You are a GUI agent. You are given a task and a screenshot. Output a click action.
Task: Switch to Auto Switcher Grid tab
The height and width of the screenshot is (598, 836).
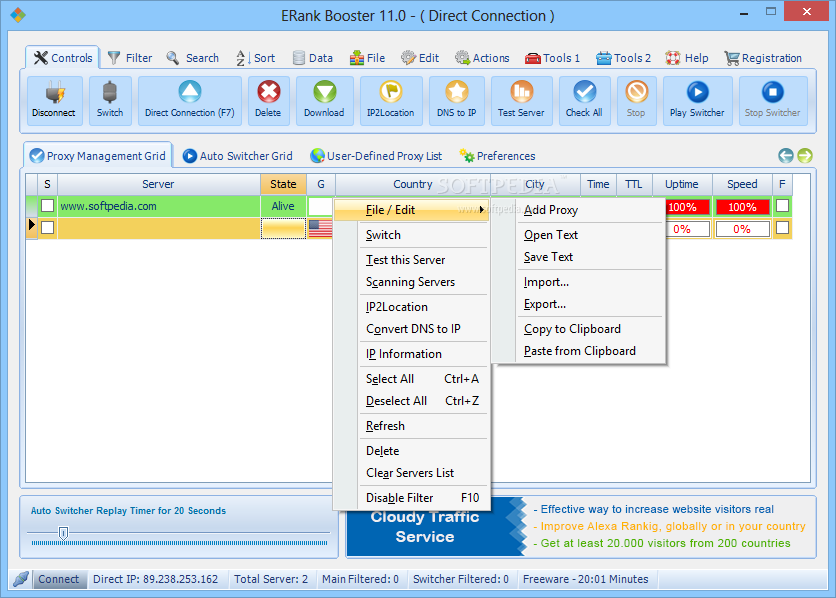pyautogui.click(x=238, y=156)
